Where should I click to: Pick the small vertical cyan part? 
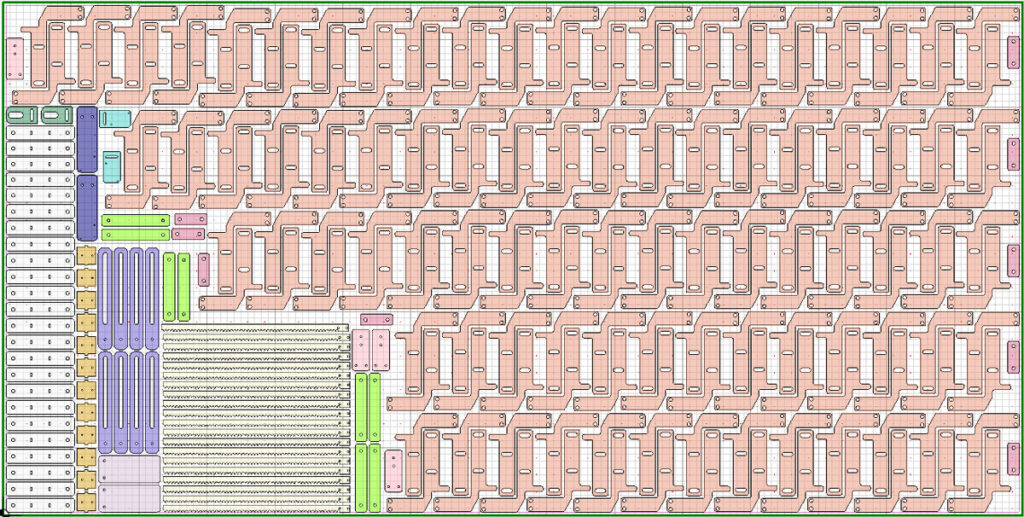pos(111,166)
